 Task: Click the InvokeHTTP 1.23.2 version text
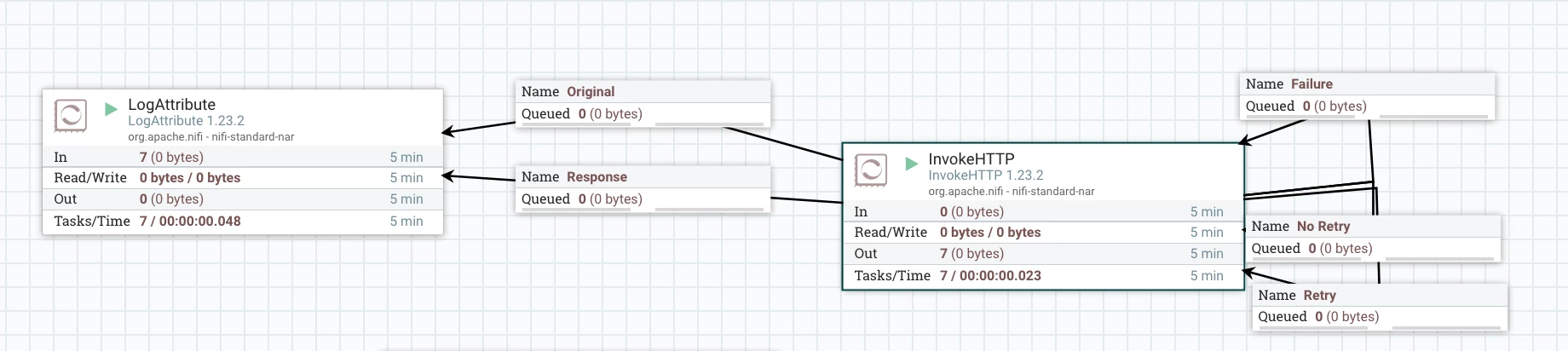point(986,175)
